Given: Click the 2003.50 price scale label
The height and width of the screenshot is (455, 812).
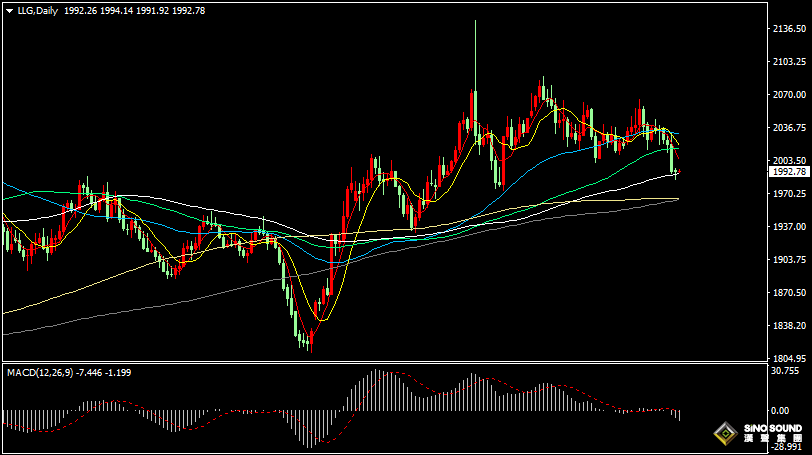Looking at the screenshot, I should [x=789, y=161].
